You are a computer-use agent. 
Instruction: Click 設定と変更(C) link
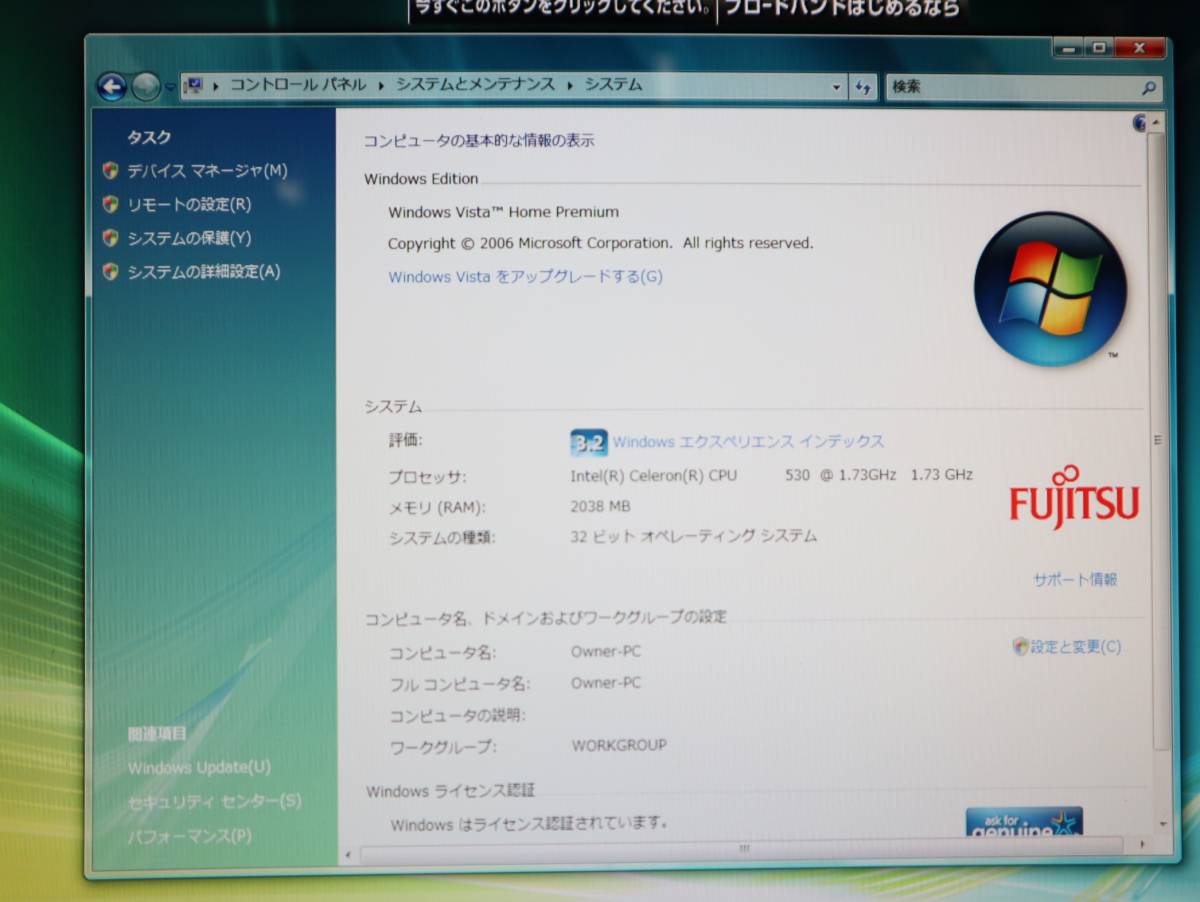pos(1076,647)
